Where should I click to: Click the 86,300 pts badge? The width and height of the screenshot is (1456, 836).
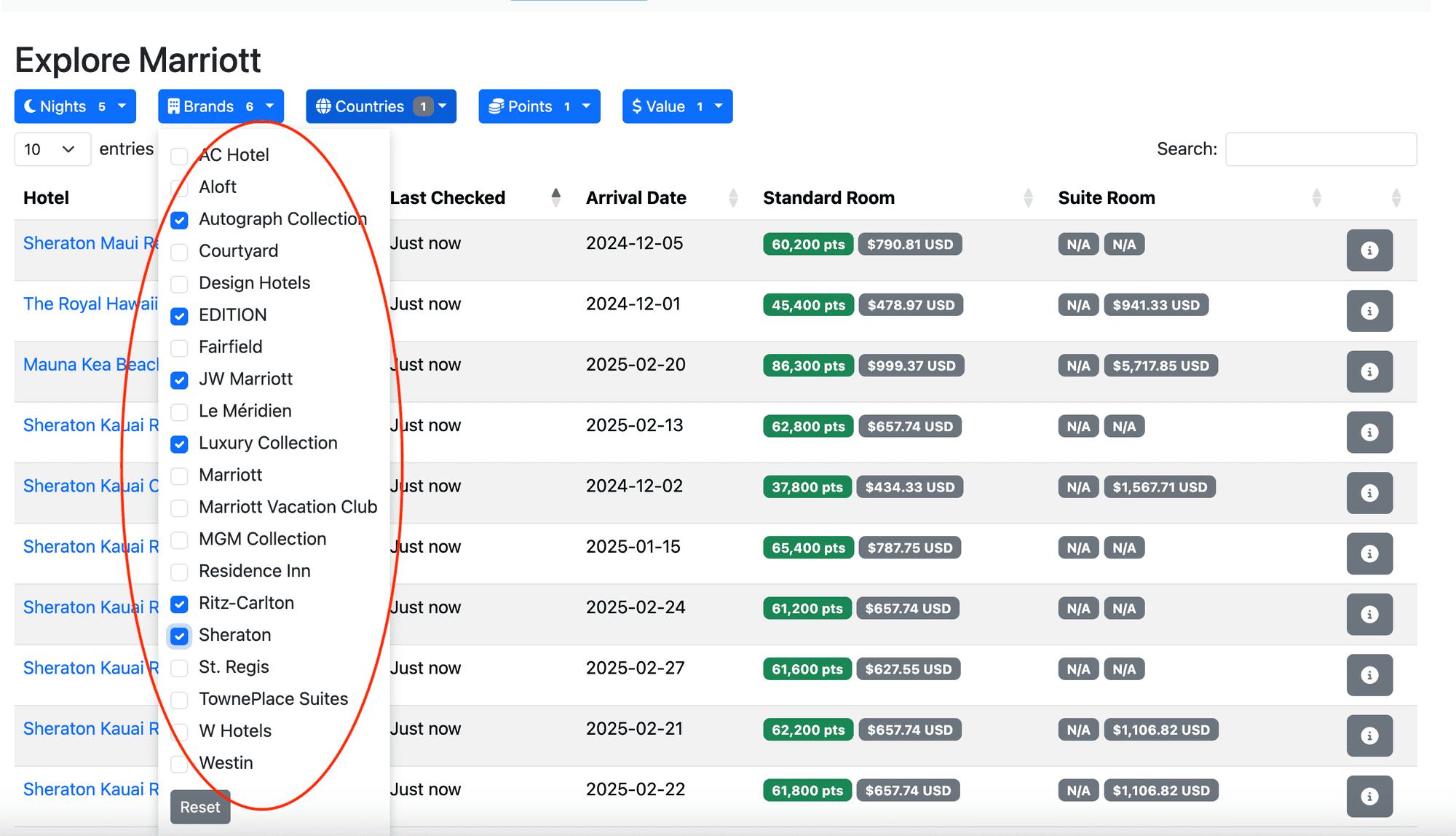coord(808,366)
